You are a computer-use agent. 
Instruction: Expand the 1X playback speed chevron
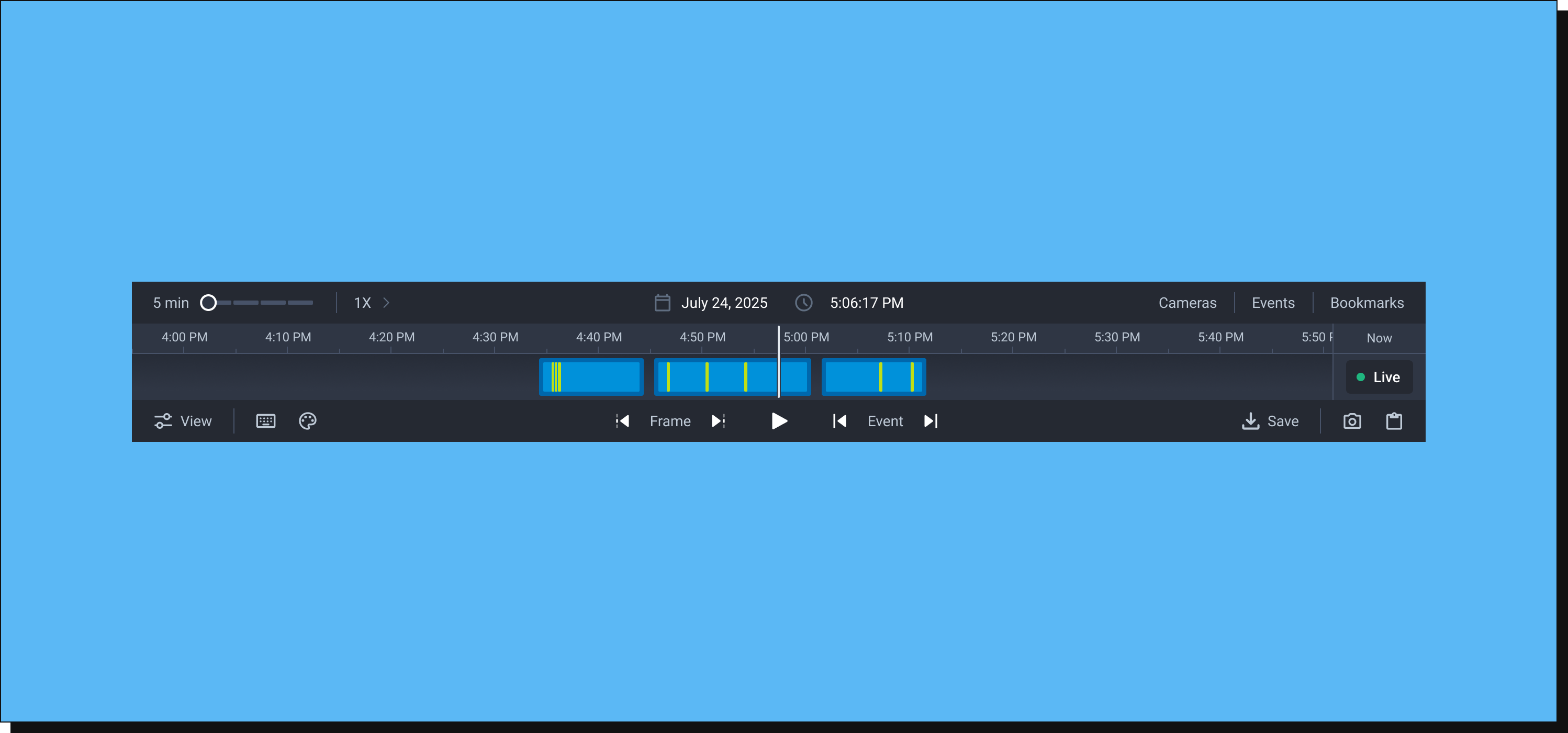click(386, 303)
